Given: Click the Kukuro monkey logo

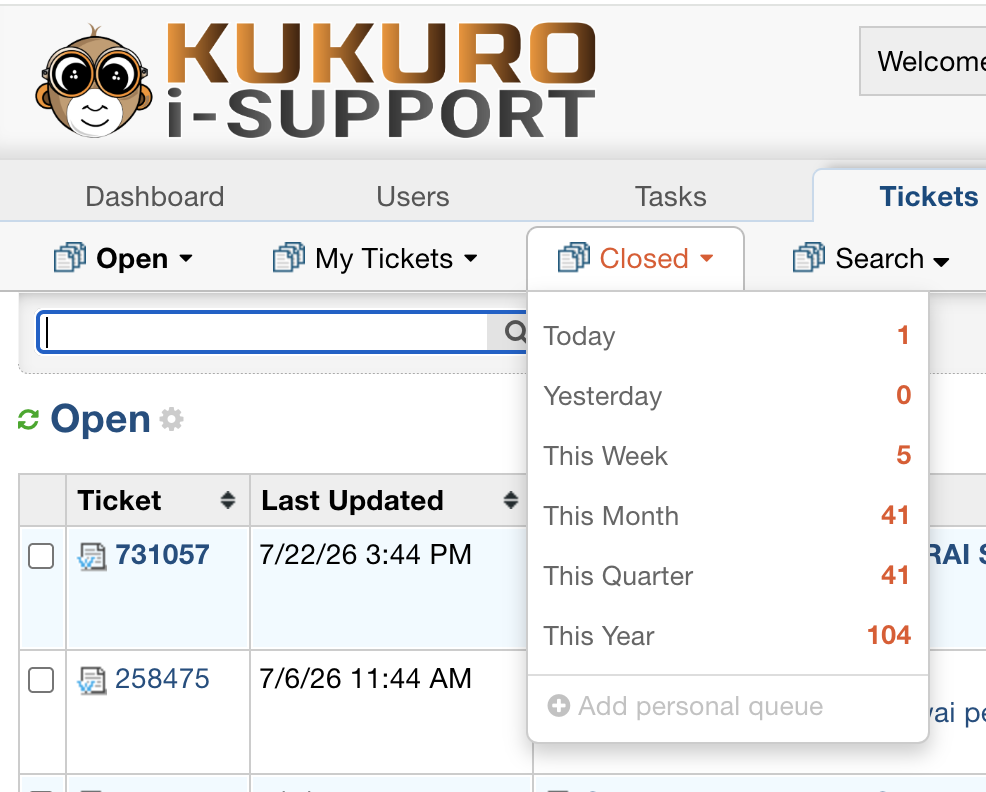Looking at the screenshot, I should 94,81.
